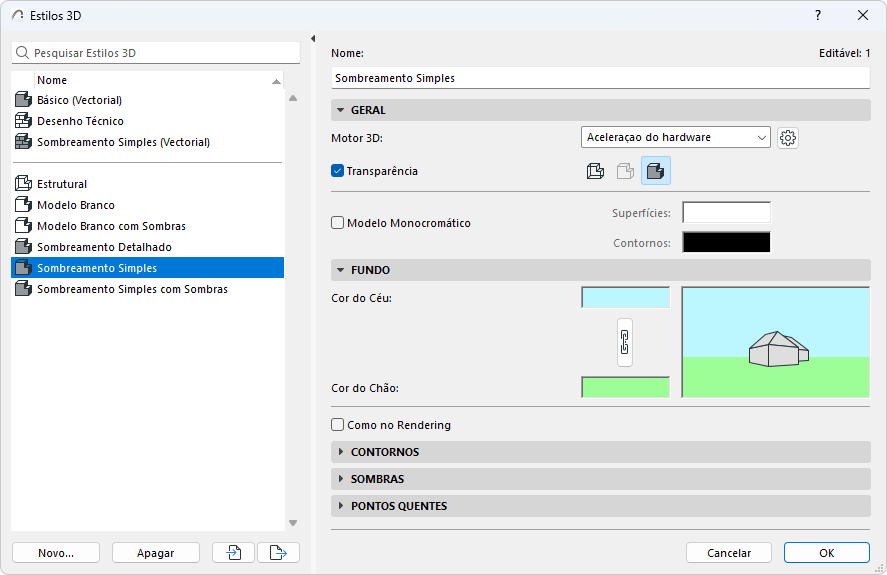Enable the Como no Rendering checkbox

(338, 424)
